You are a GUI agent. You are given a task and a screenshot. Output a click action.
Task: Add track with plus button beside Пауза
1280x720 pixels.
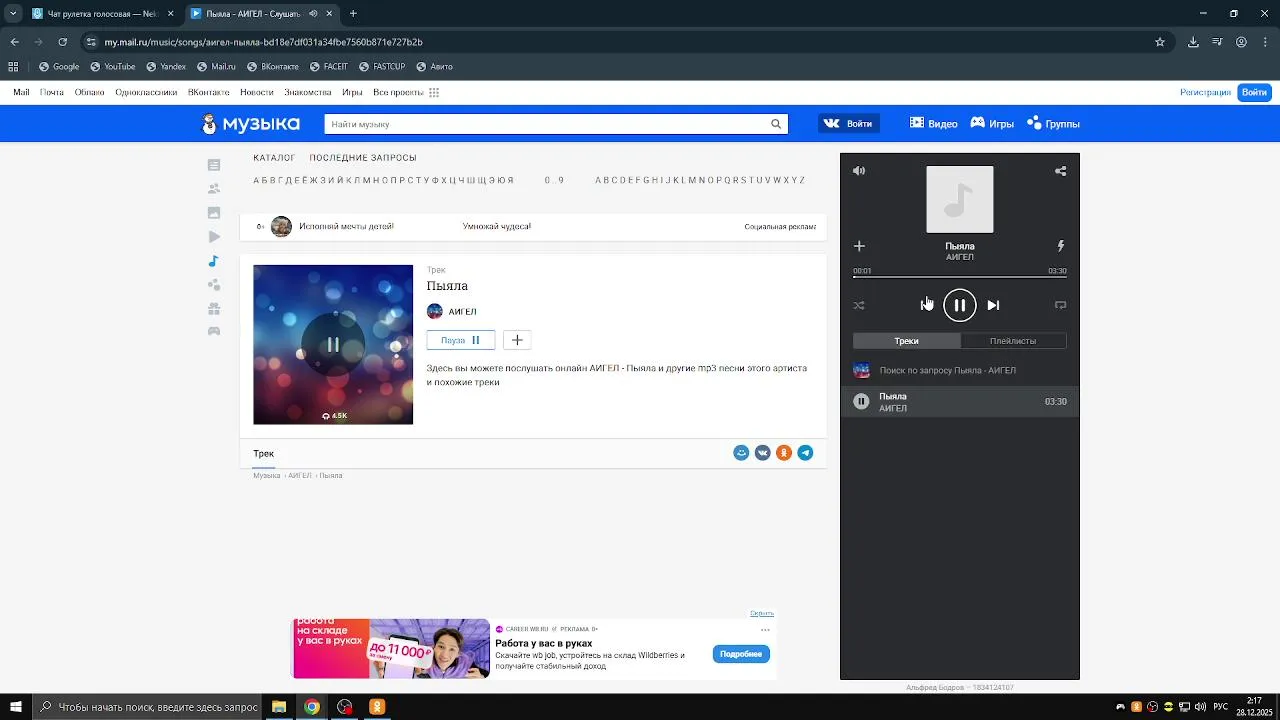click(x=517, y=340)
